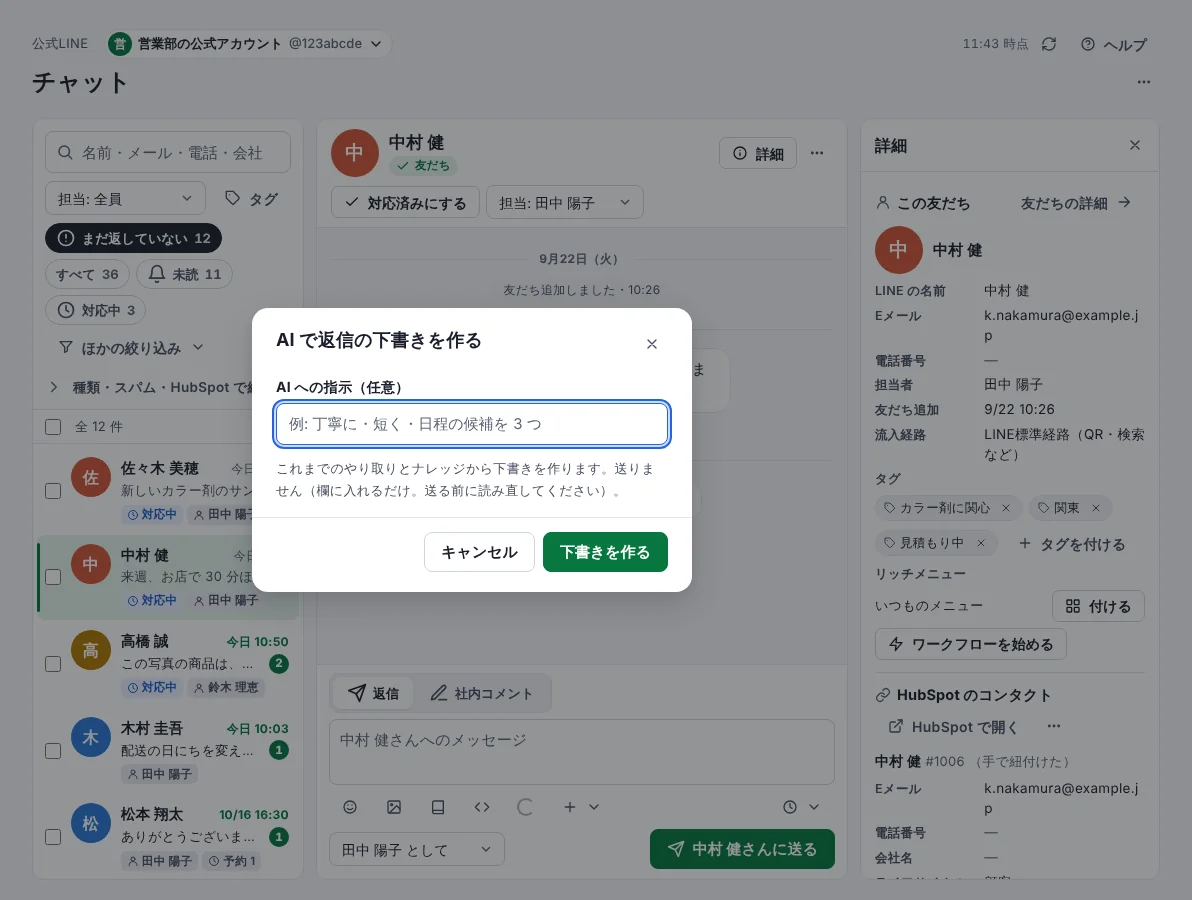Remove the 見積もり中 tag

[981, 543]
